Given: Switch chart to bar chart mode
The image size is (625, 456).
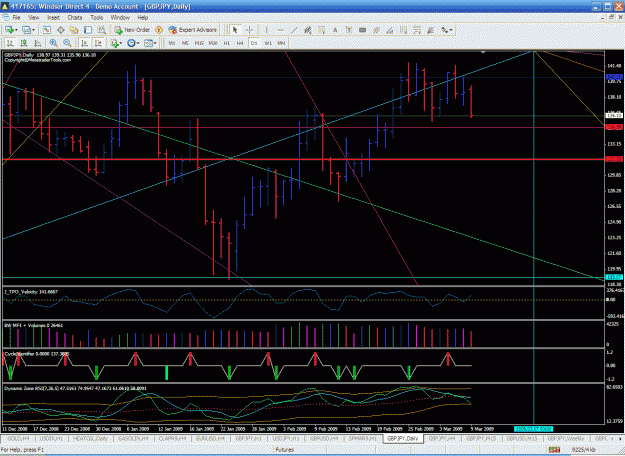Looking at the screenshot, I should (10, 43).
